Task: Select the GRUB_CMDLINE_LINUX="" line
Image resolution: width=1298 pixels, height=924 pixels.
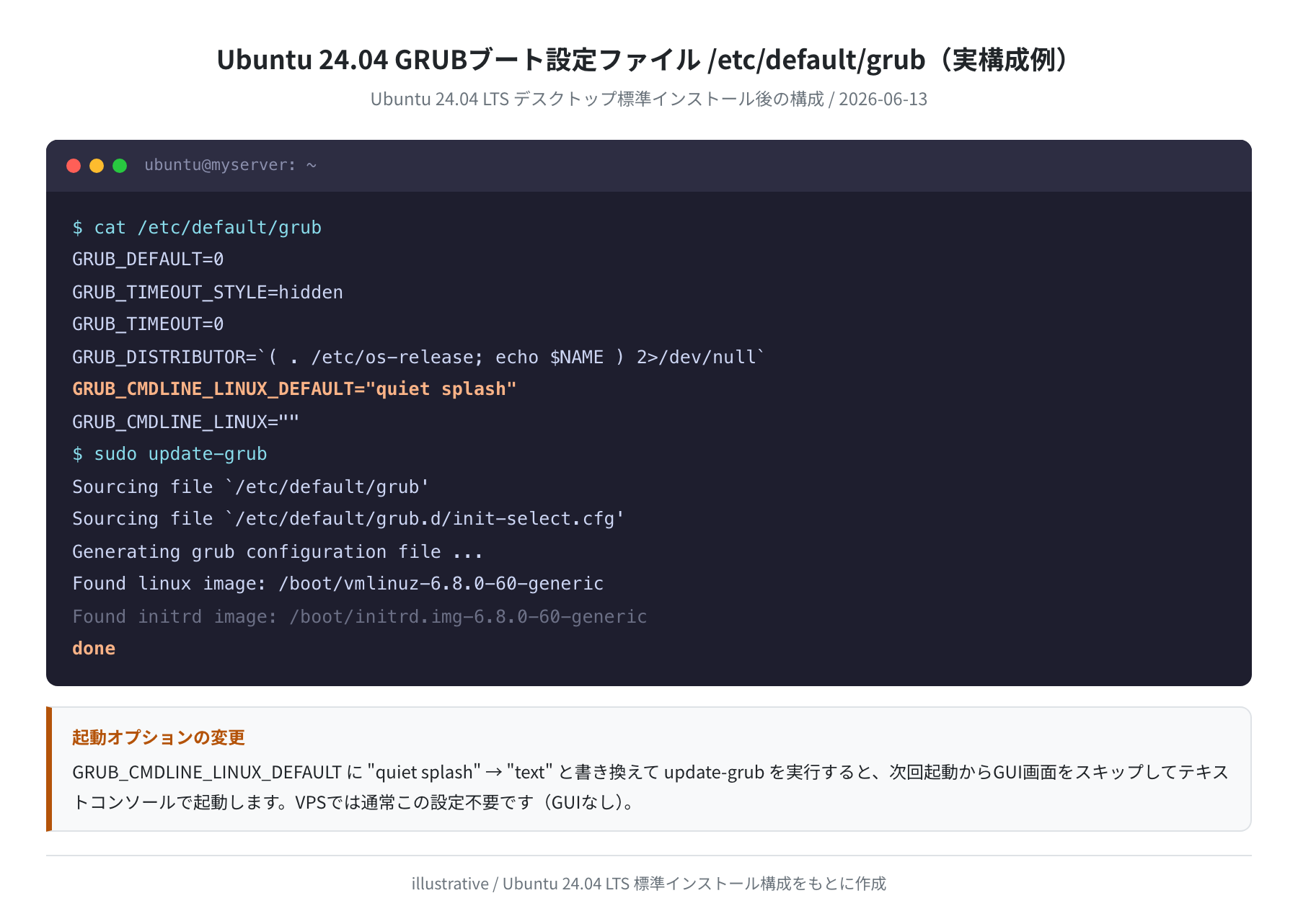Action: pos(185,422)
